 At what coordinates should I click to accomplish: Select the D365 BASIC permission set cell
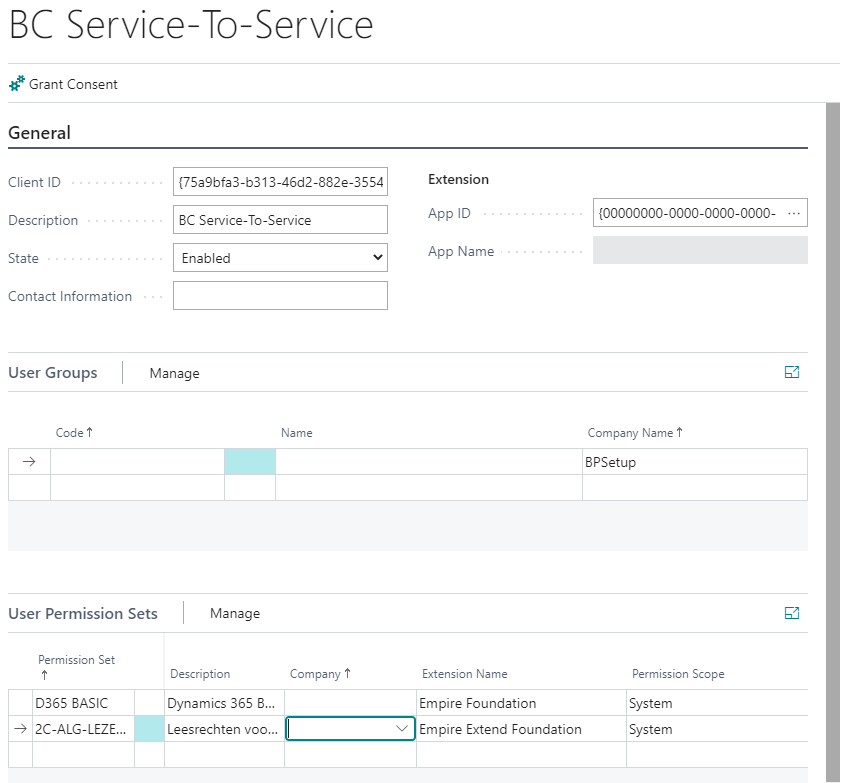click(83, 703)
